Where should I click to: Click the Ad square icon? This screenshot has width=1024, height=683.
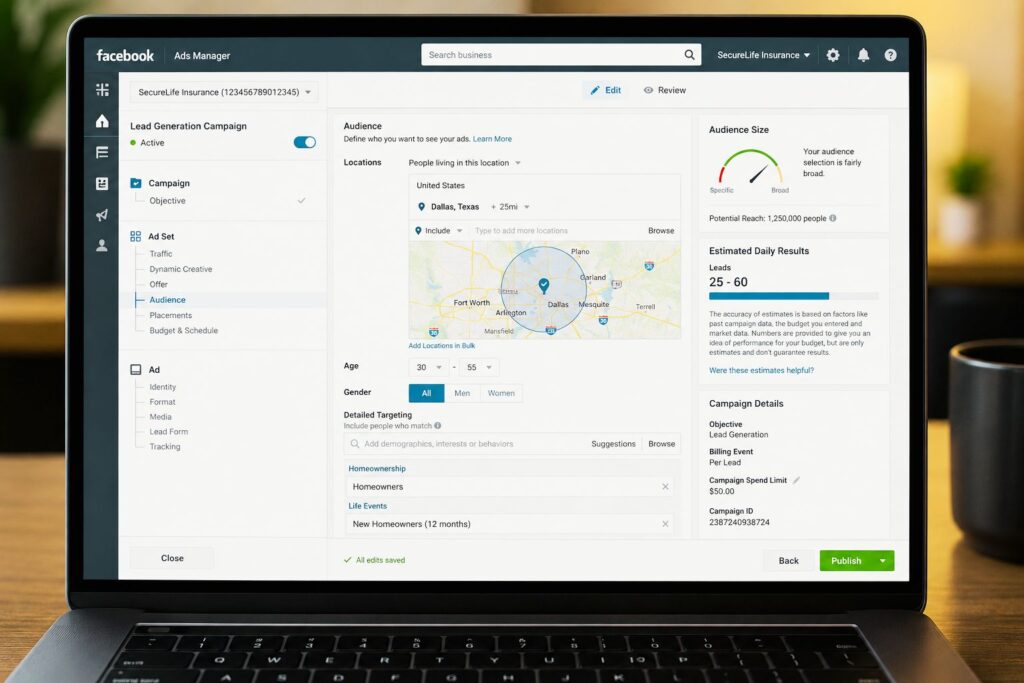click(136, 370)
